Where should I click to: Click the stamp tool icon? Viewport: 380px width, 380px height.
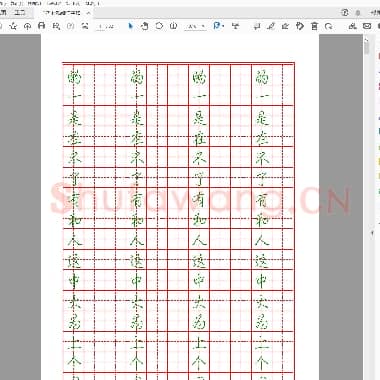300,26
